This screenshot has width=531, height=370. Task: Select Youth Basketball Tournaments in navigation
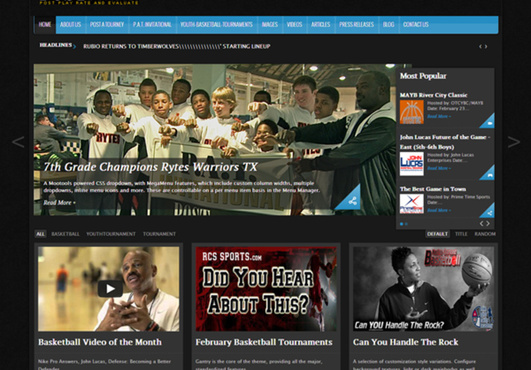tap(216, 25)
